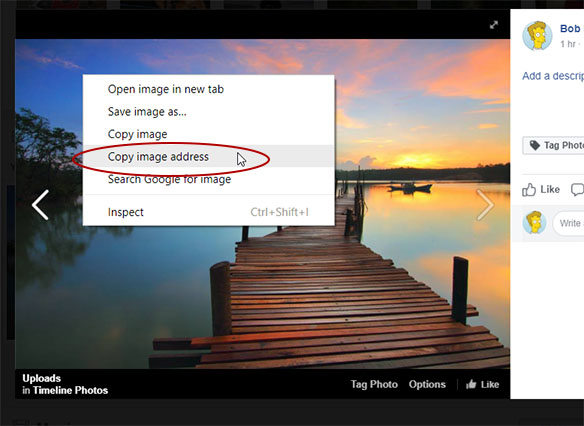Click the Like thumbs-up in the side panel

click(529, 190)
